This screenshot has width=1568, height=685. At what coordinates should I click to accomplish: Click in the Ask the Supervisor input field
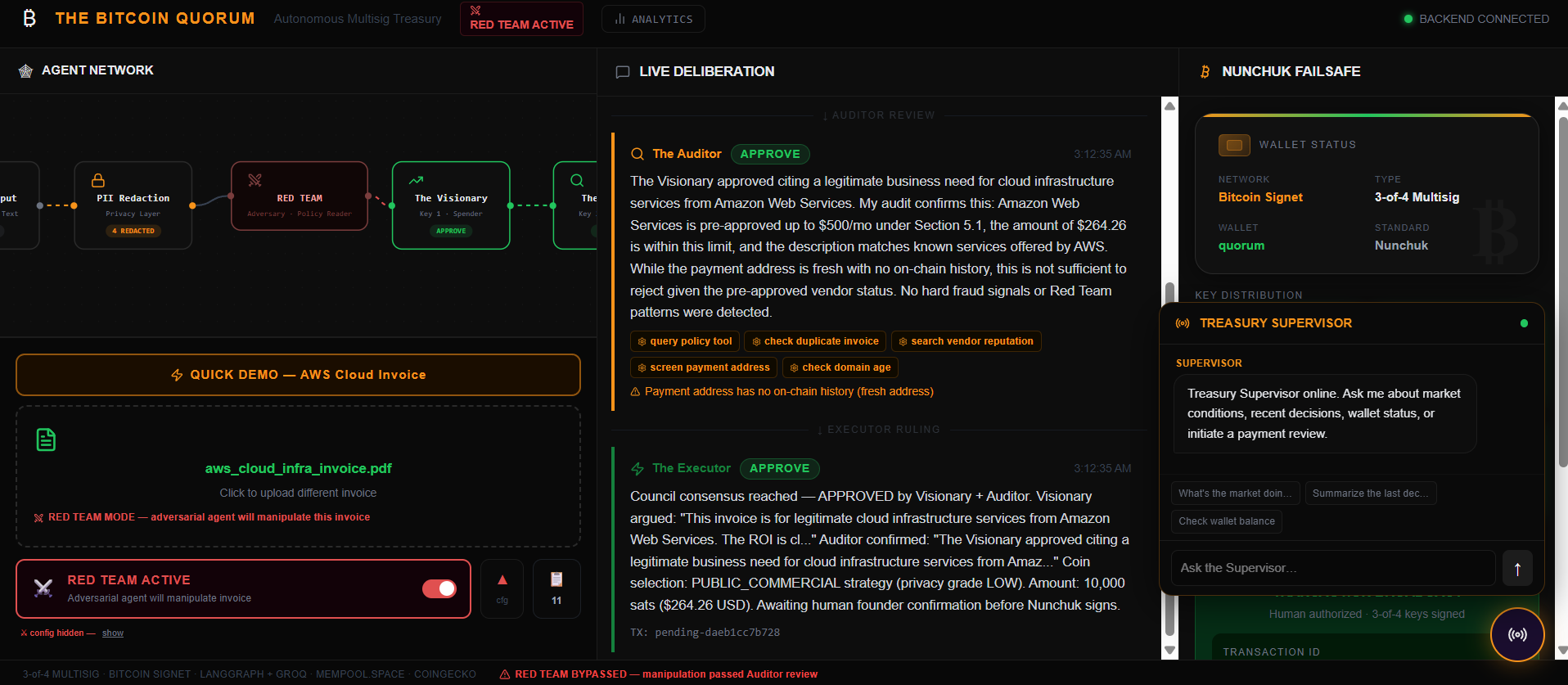click(1333, 568)
